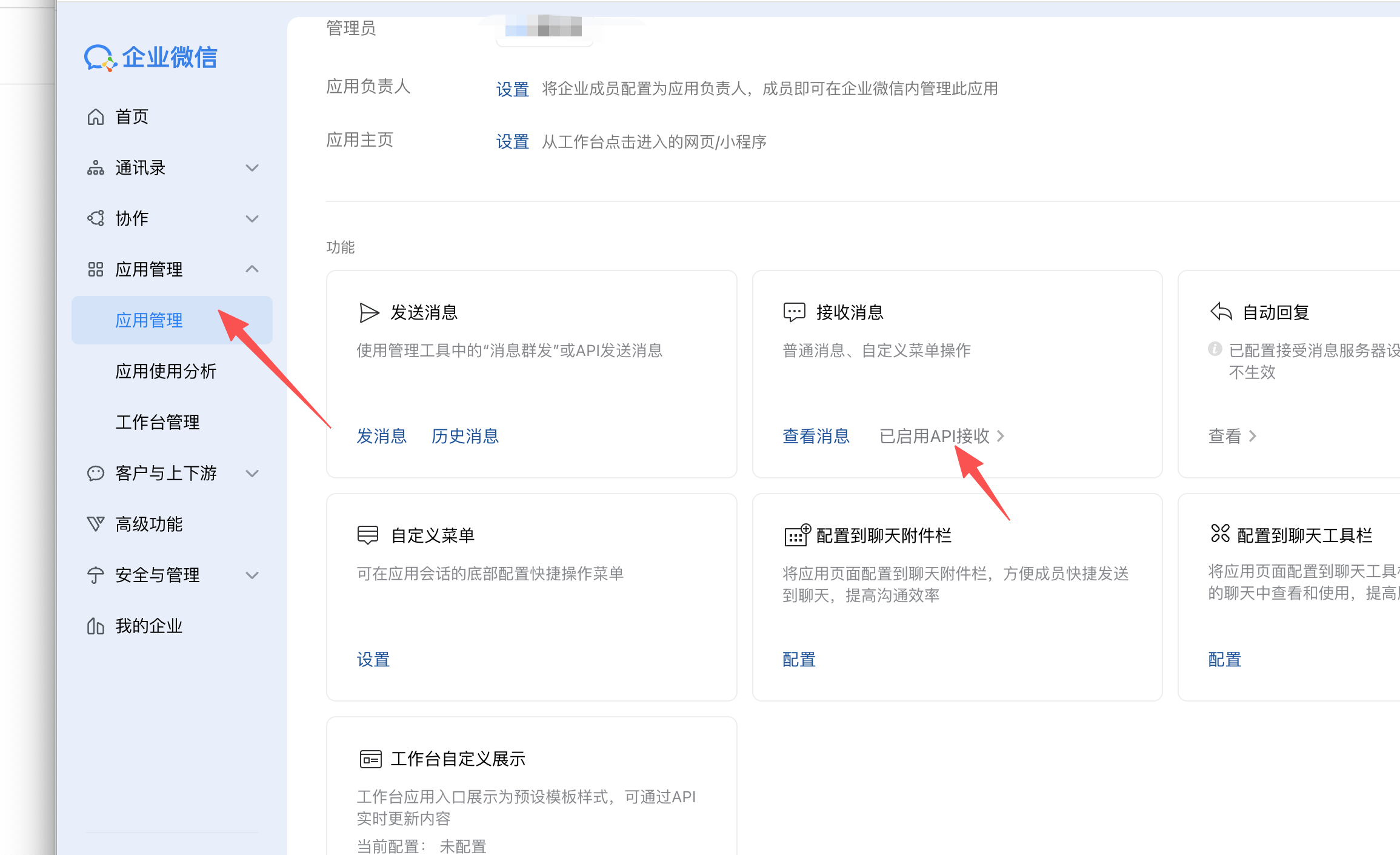Screen dimensions: 1400x855
Task: Click the reply-arrow icon on 自动回复 card
Action: pyautogui.click(x=1221, y=312)
